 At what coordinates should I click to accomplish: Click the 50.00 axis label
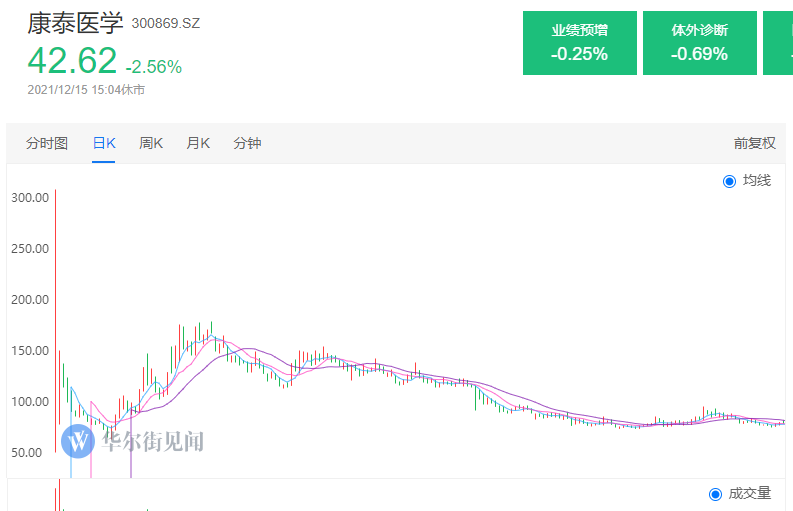tap(27, 453)
